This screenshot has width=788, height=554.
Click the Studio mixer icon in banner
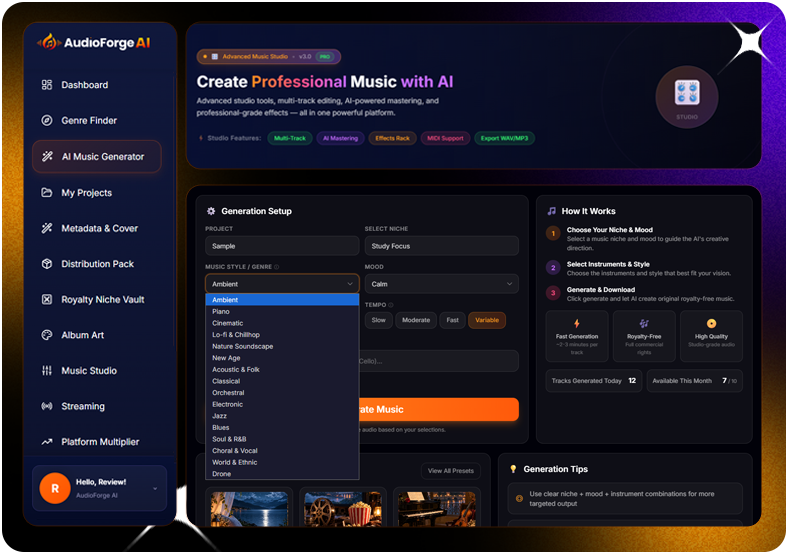[687, 93]
